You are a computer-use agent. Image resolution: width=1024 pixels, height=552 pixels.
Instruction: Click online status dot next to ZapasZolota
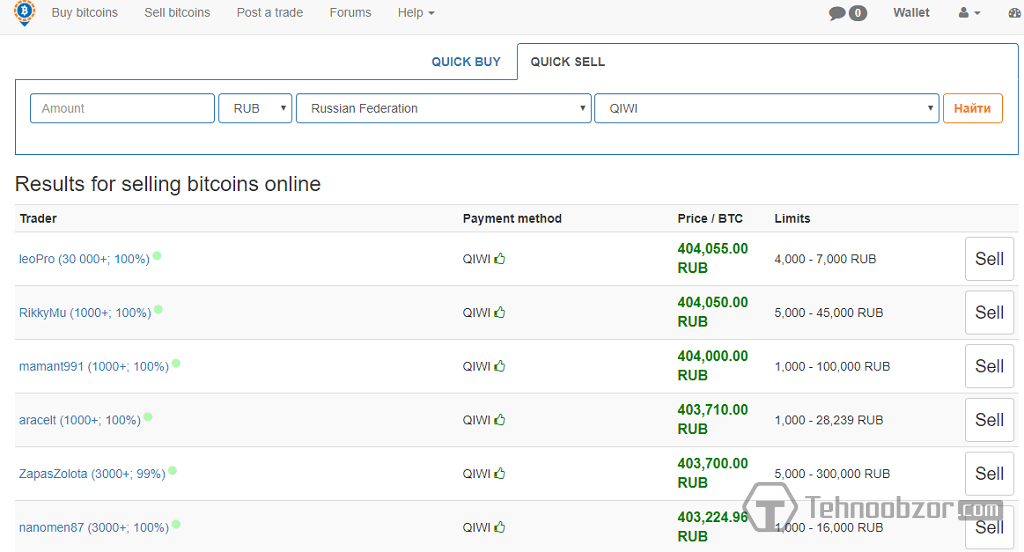tap(172, 470)
